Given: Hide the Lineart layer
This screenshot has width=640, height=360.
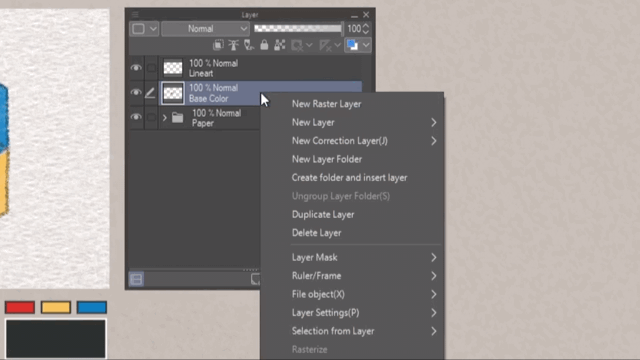Looking at the screenshot, I should [x=136, y=68].
